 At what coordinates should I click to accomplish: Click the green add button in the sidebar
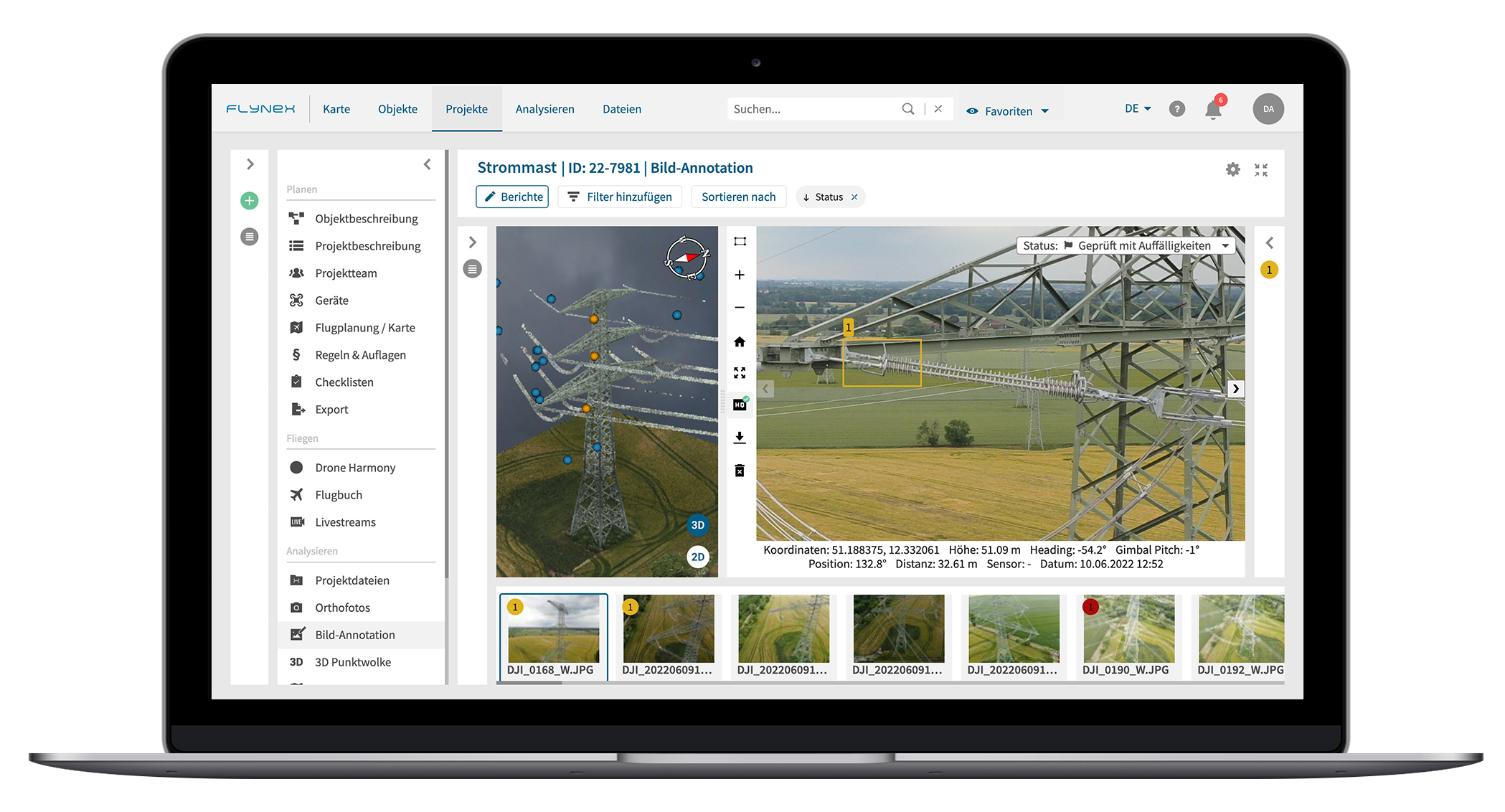click(249, 201)
